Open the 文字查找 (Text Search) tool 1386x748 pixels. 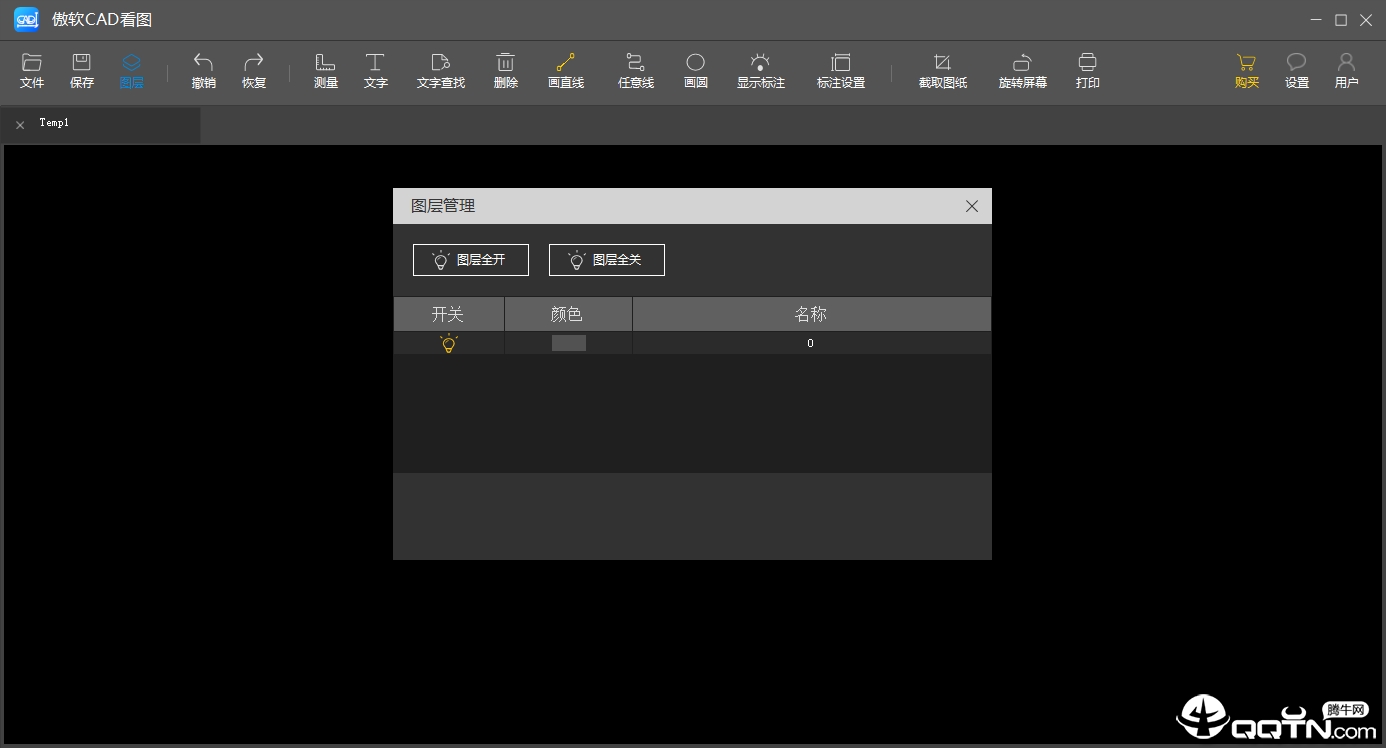click(x=441, y=71)
